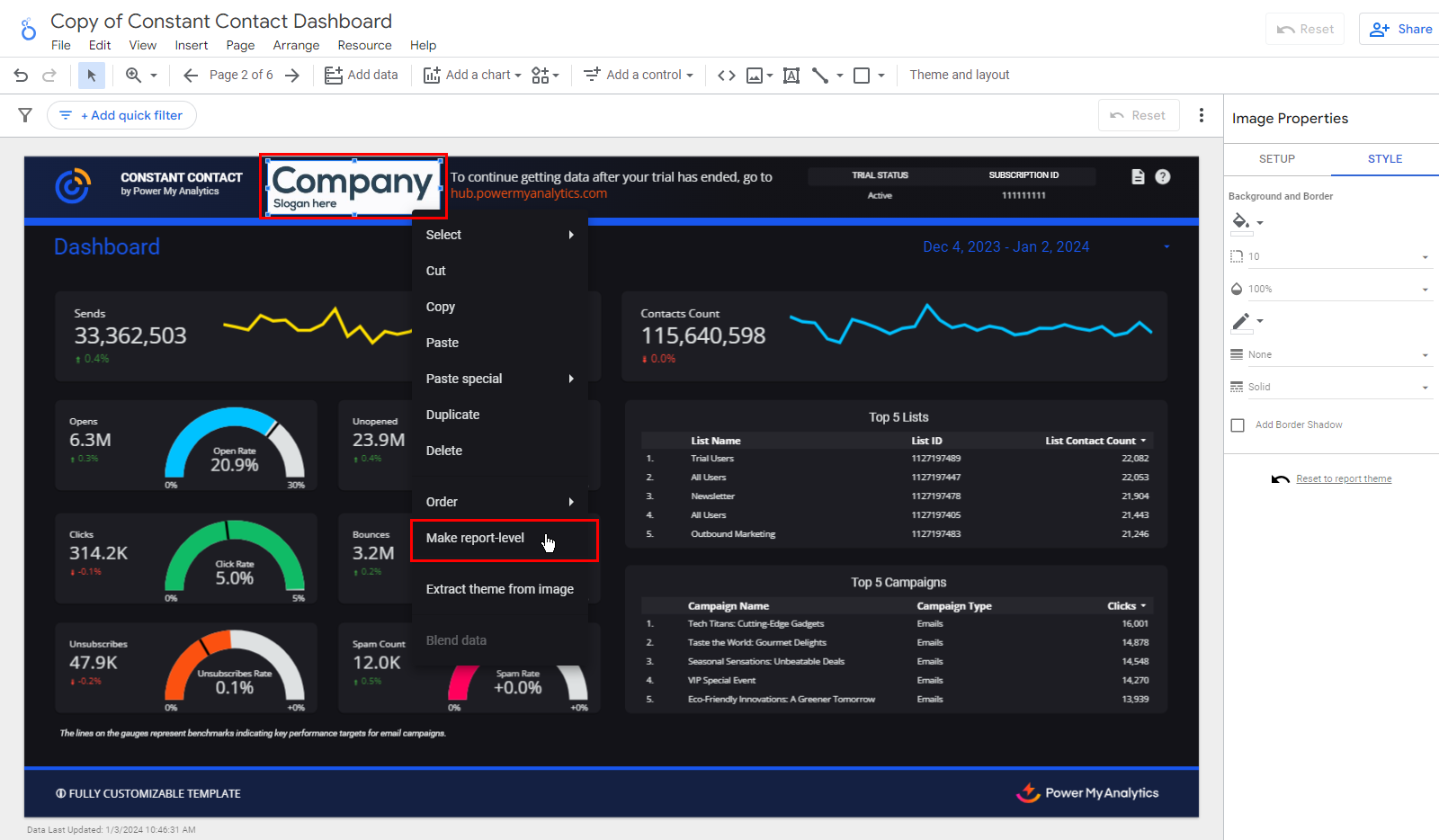
Task: Click the undo arrow icon
Action: point(21,76)
